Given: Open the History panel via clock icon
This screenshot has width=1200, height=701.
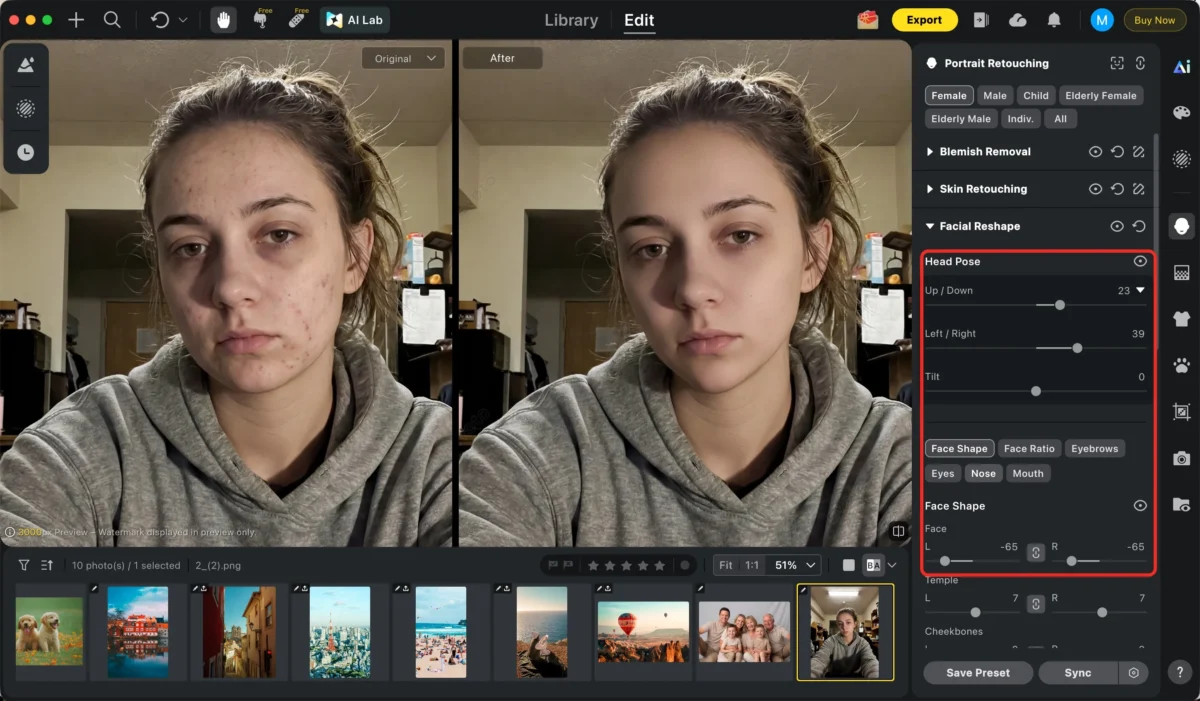Looking at the screenshot, I should 26,151.
